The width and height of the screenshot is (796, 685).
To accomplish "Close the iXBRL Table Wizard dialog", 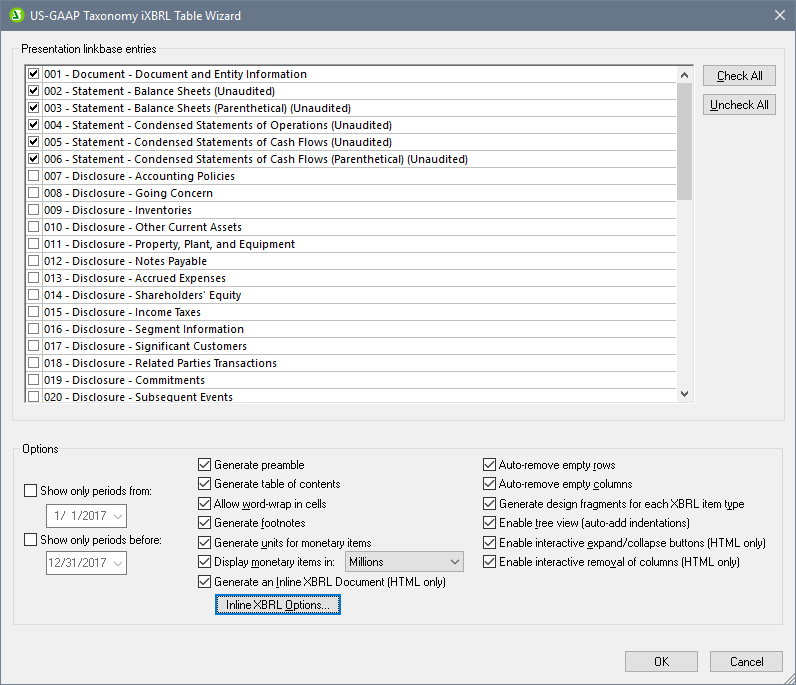I will (x=779, y=15).
